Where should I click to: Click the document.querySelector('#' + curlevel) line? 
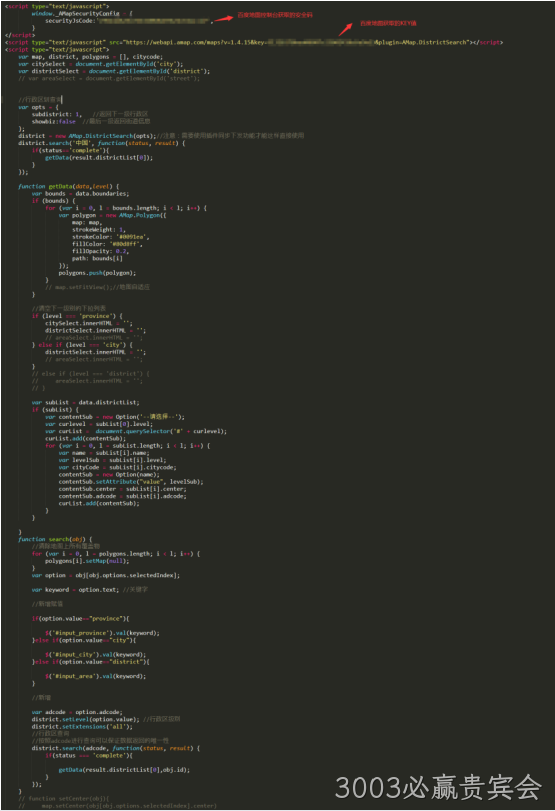click(x=136, y=431)
